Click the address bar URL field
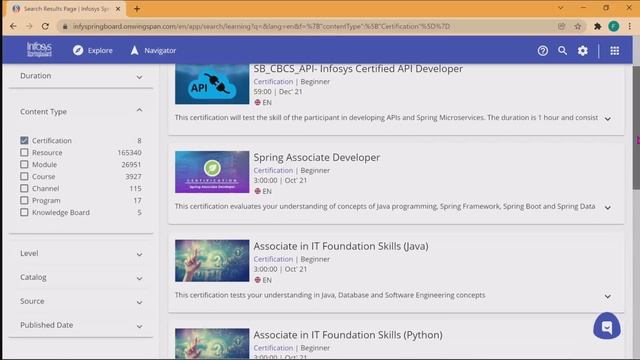Screen dimensions: 640x360 coord(261,26)
